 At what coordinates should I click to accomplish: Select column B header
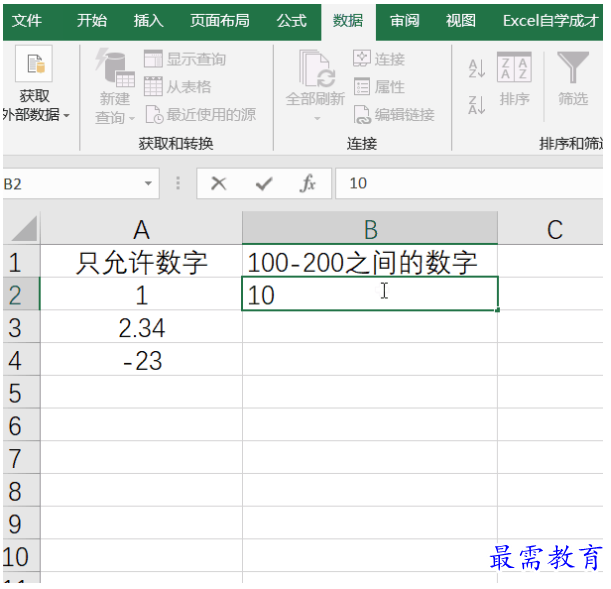[x=370, y=229]
